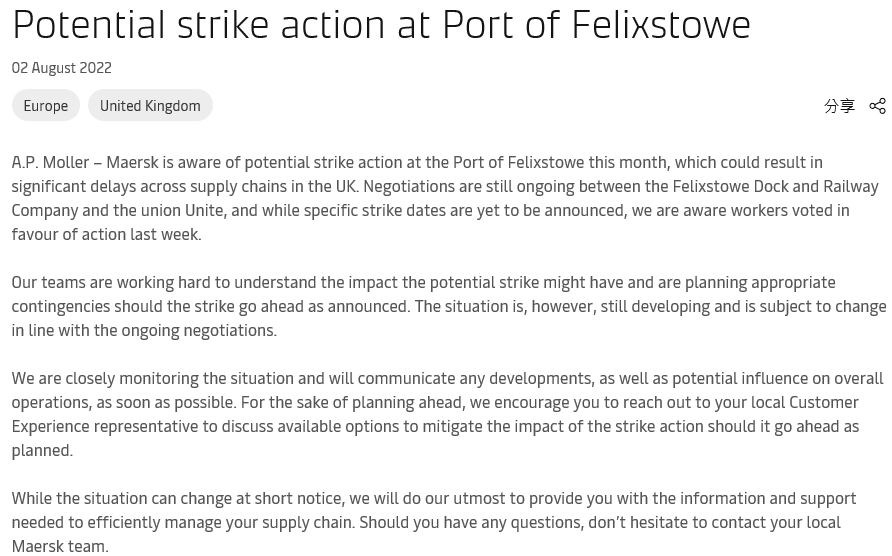Click the 分享 share label
This screenshot has width=892, height=556.
pos(839,106)
